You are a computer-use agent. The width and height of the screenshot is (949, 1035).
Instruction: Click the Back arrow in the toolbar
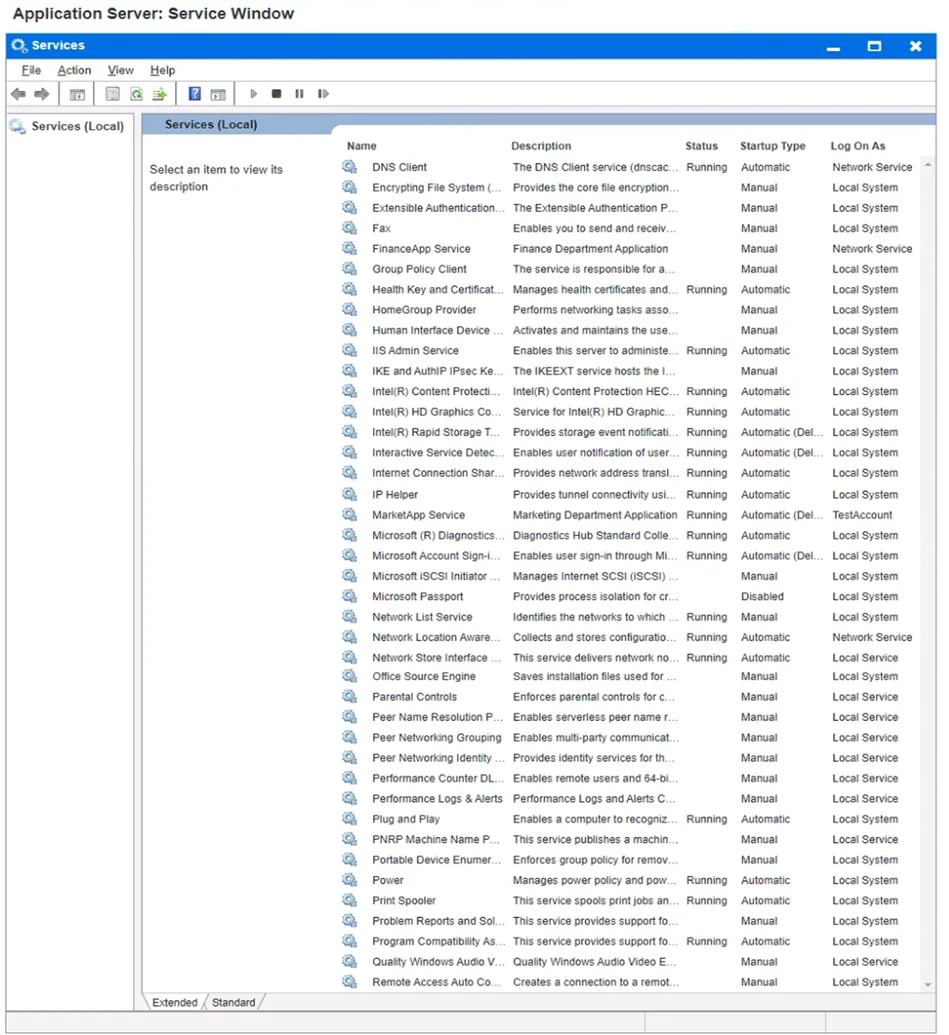coord(18,94)
